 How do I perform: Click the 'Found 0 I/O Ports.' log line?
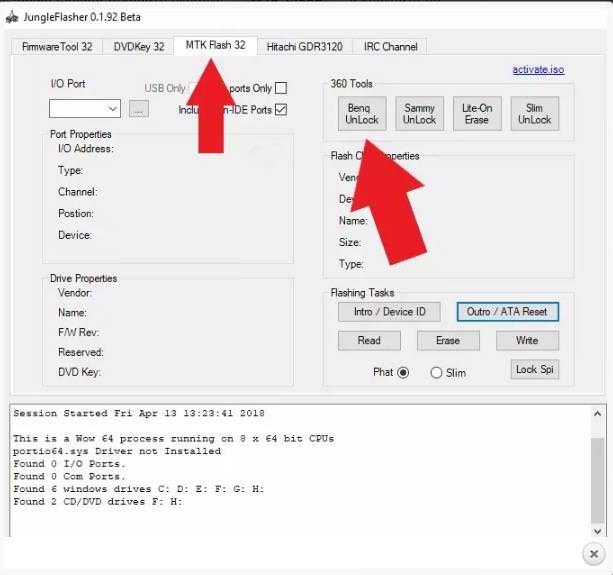(69, 464)
